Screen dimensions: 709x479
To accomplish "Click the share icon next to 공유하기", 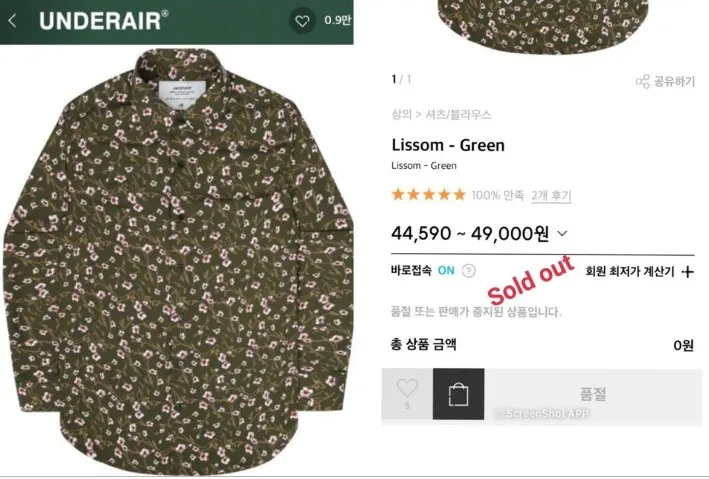I will 643,81.
